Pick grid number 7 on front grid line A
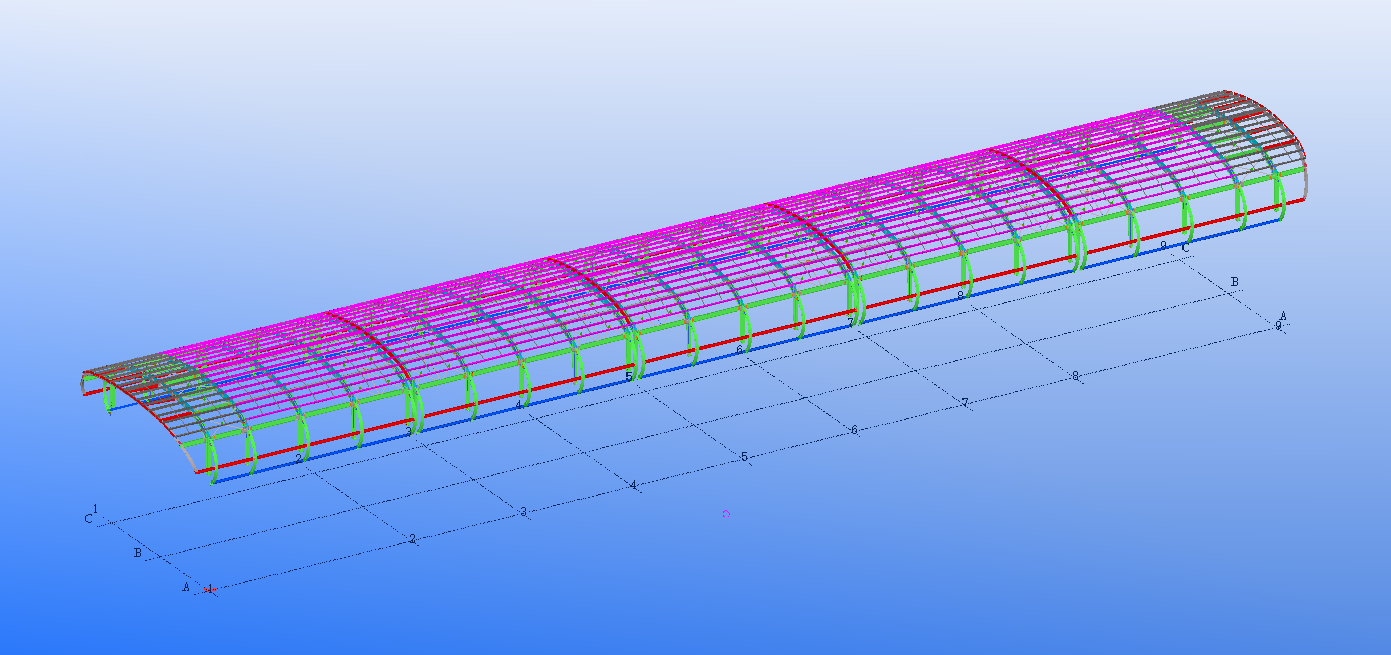Viewport: 1391px width, 655px height. point(965,403)
